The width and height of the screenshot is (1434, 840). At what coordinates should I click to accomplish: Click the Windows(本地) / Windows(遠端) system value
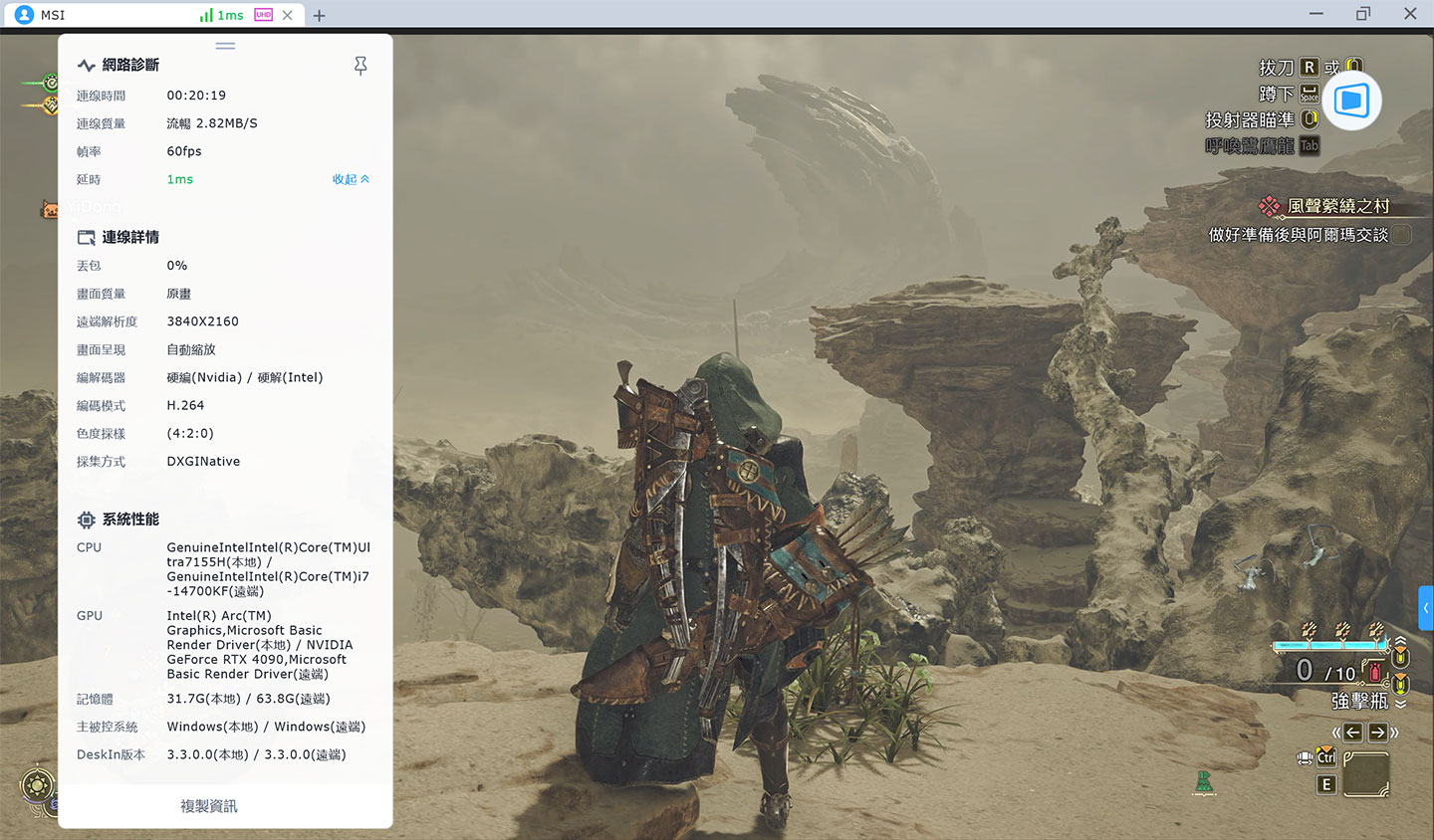(266, 727)
